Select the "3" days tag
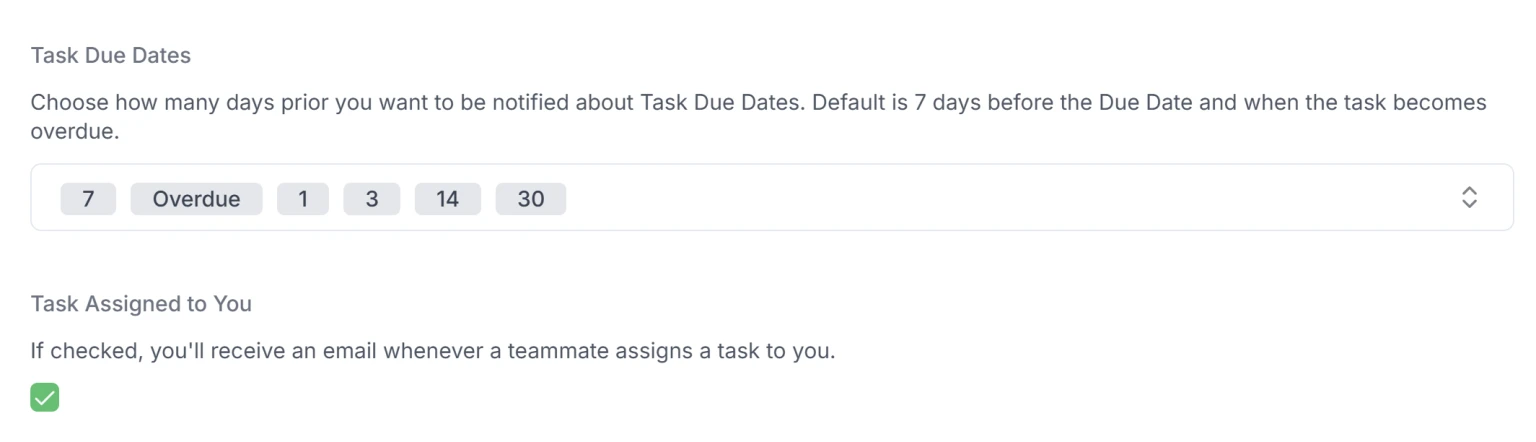This screenshot has height=442, width=1536. pyautogui.click(x=372, y=199)
